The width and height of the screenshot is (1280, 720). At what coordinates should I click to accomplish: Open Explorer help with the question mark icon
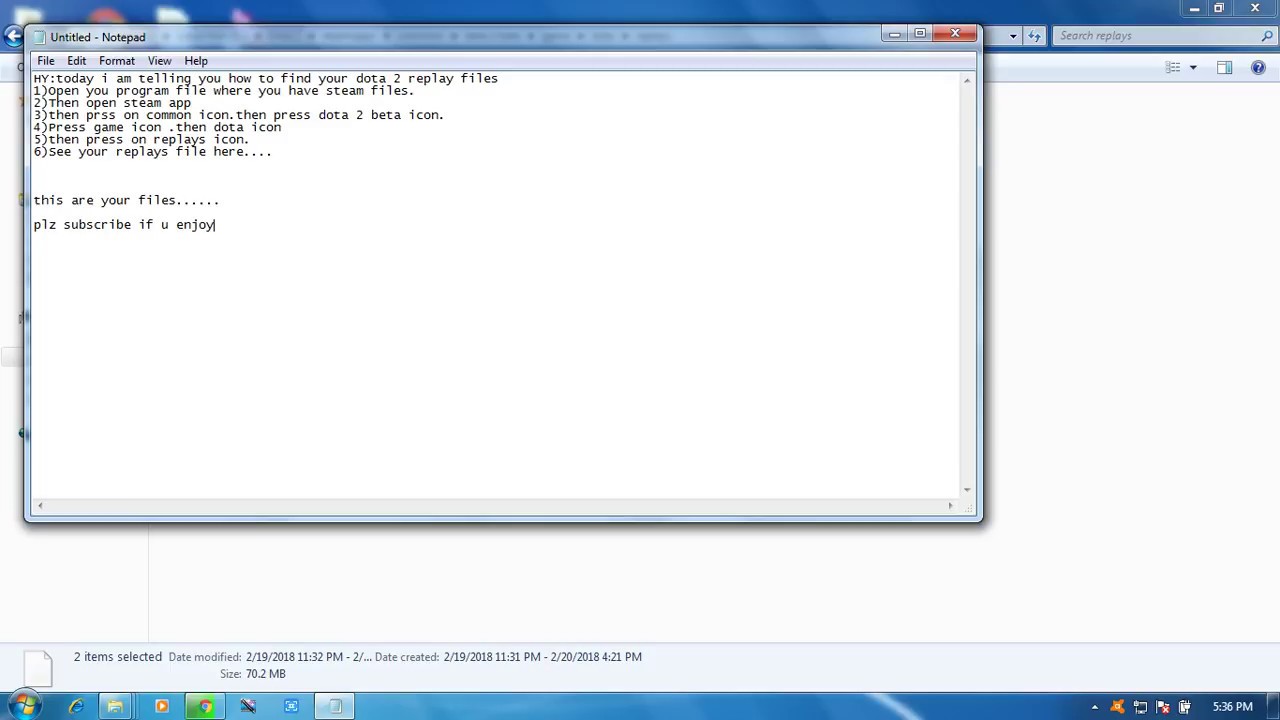[x=1259, y=68]
